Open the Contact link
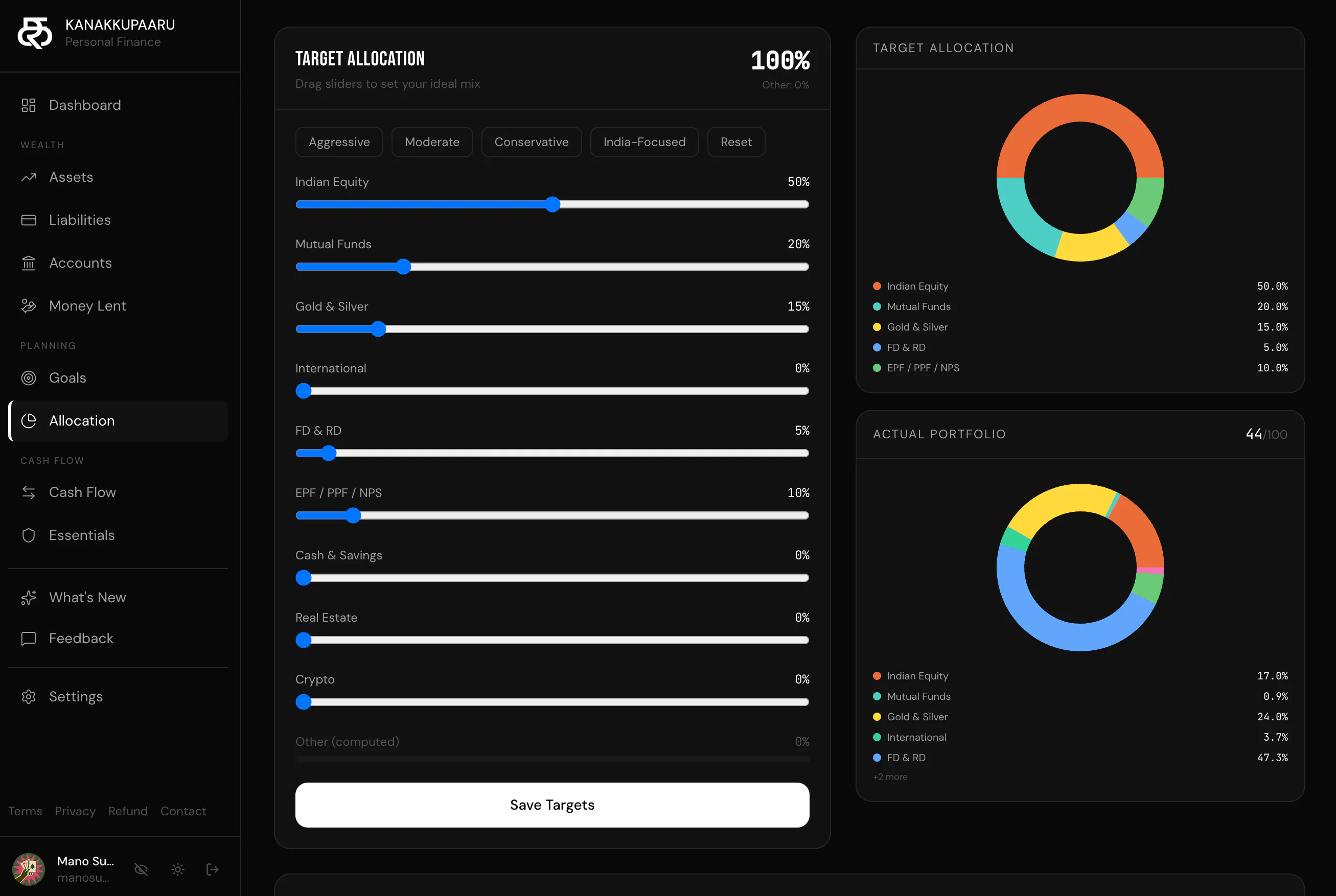This screenshot has height=896, width=1336. click(183, 811)
